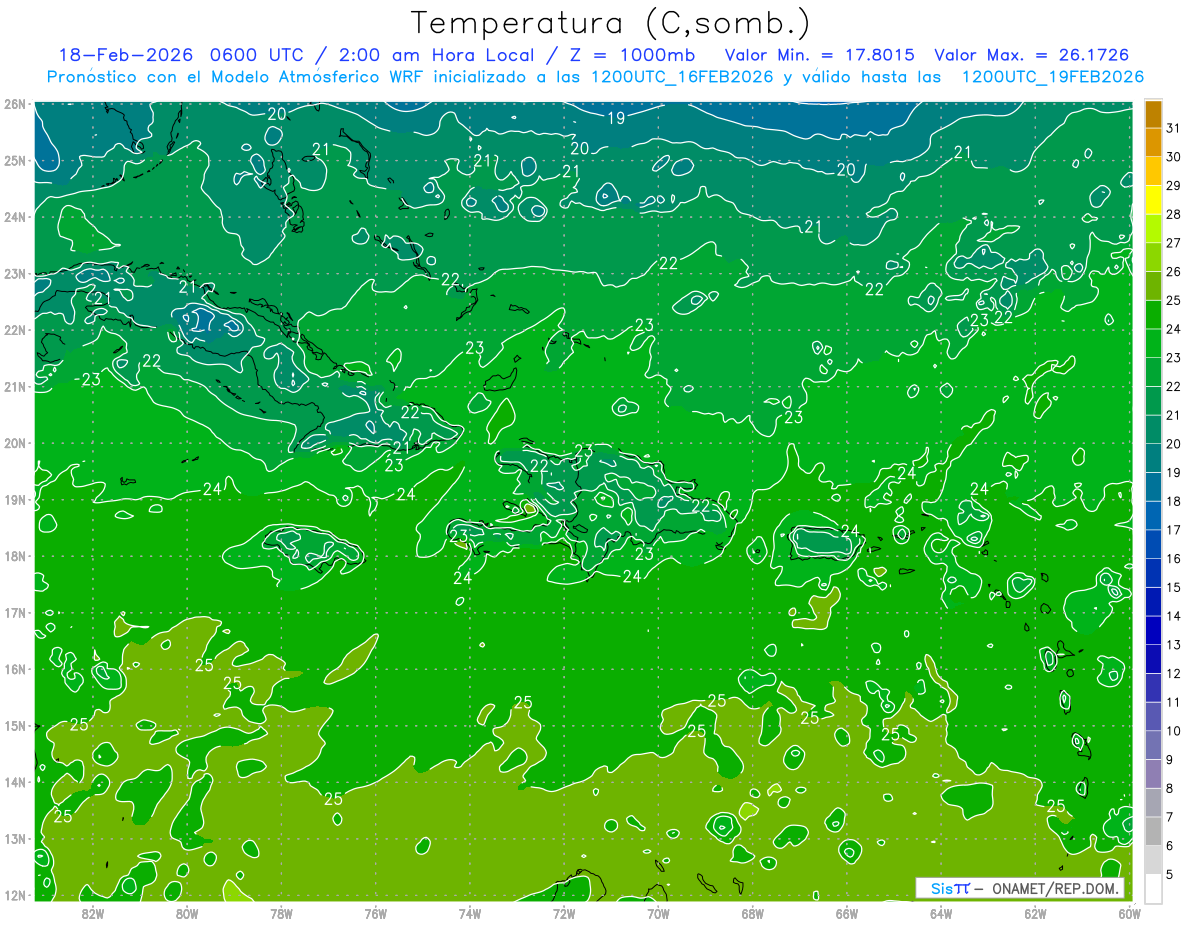Screen dimensions: 1200x927
Task: Click 'Valor Min. = 17.8015'
Action: click(819, 55)
